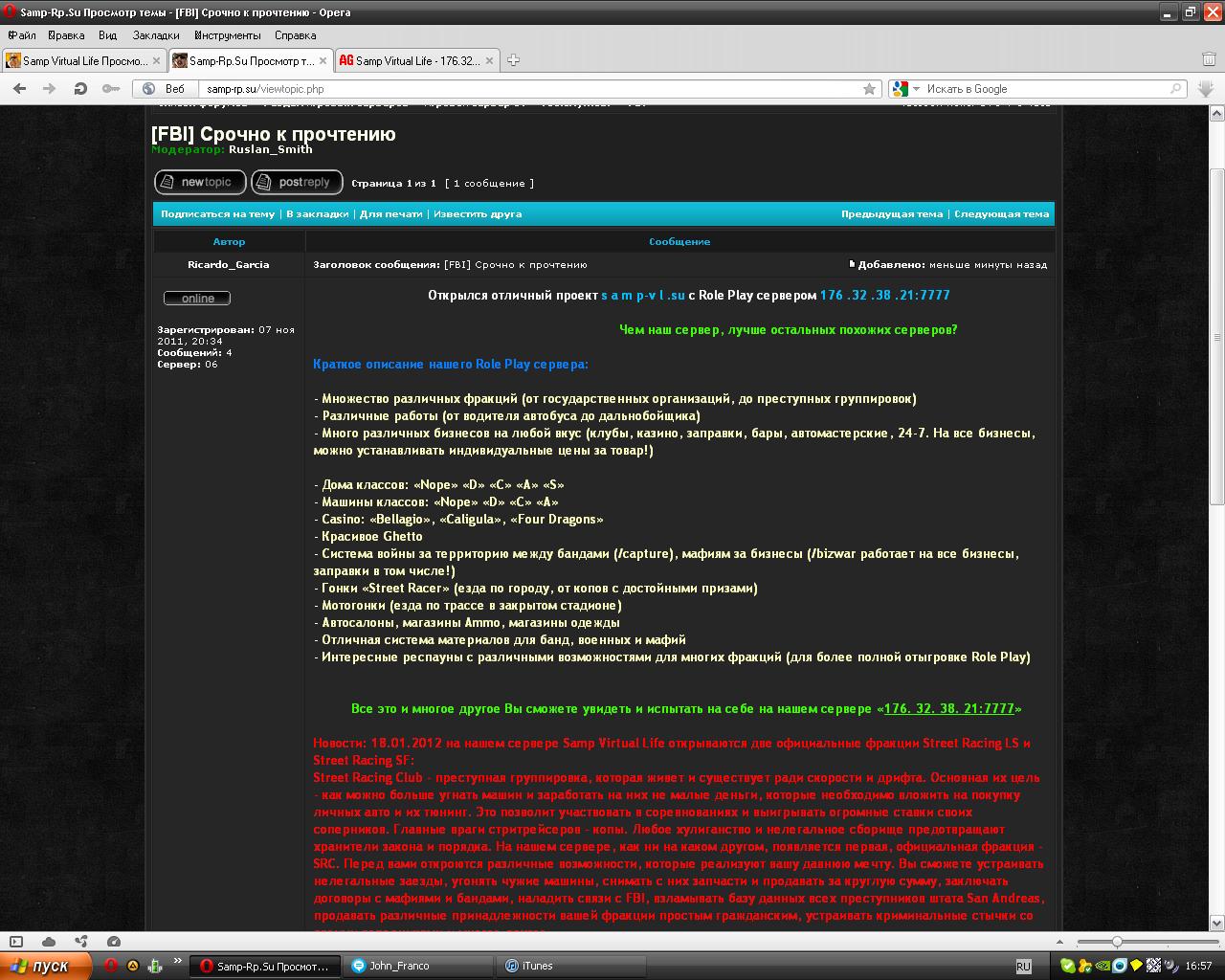Screen dimensions: 1225x980
Task: Open the Подписаться на тему link
Action: (x=217, y=214)
